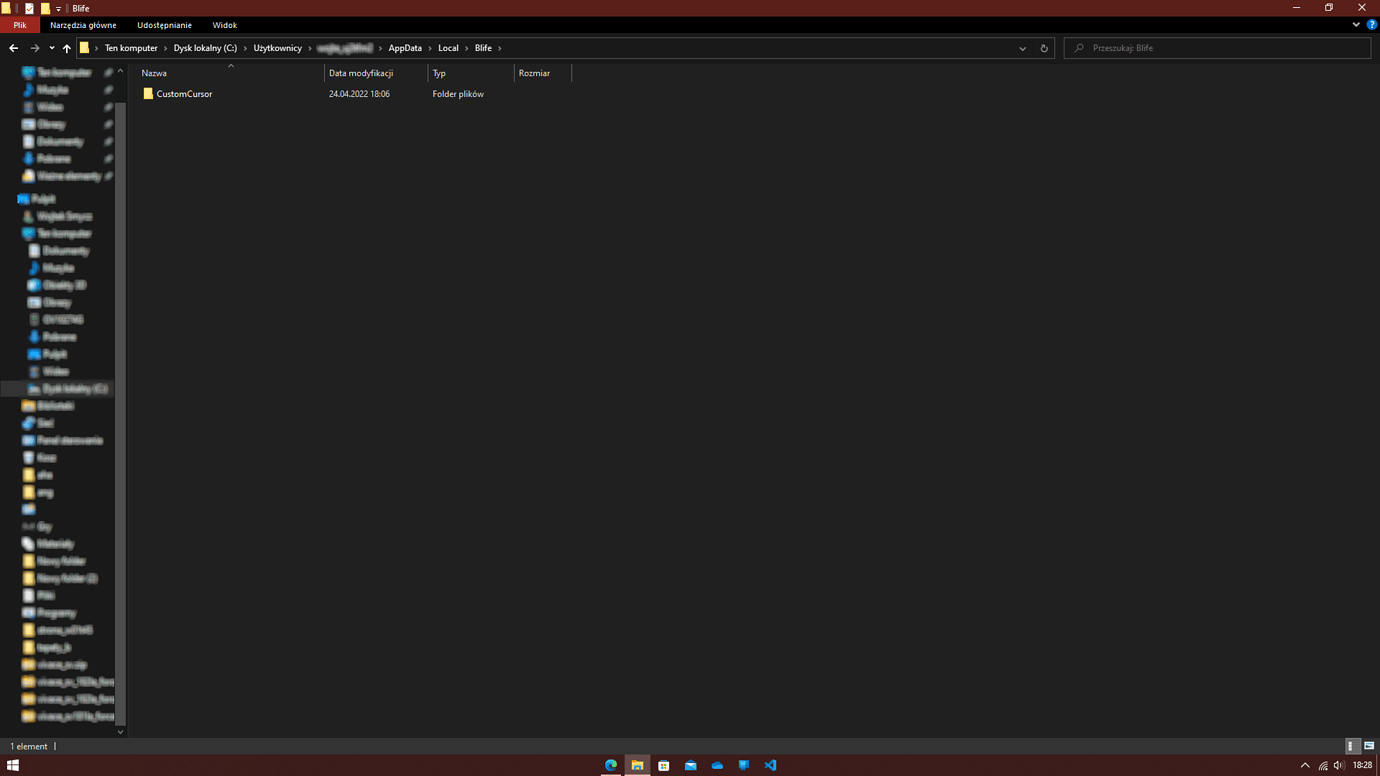The image size is (1380, 776).
Task: Open the CustomCursor folder
Action: 184,93
